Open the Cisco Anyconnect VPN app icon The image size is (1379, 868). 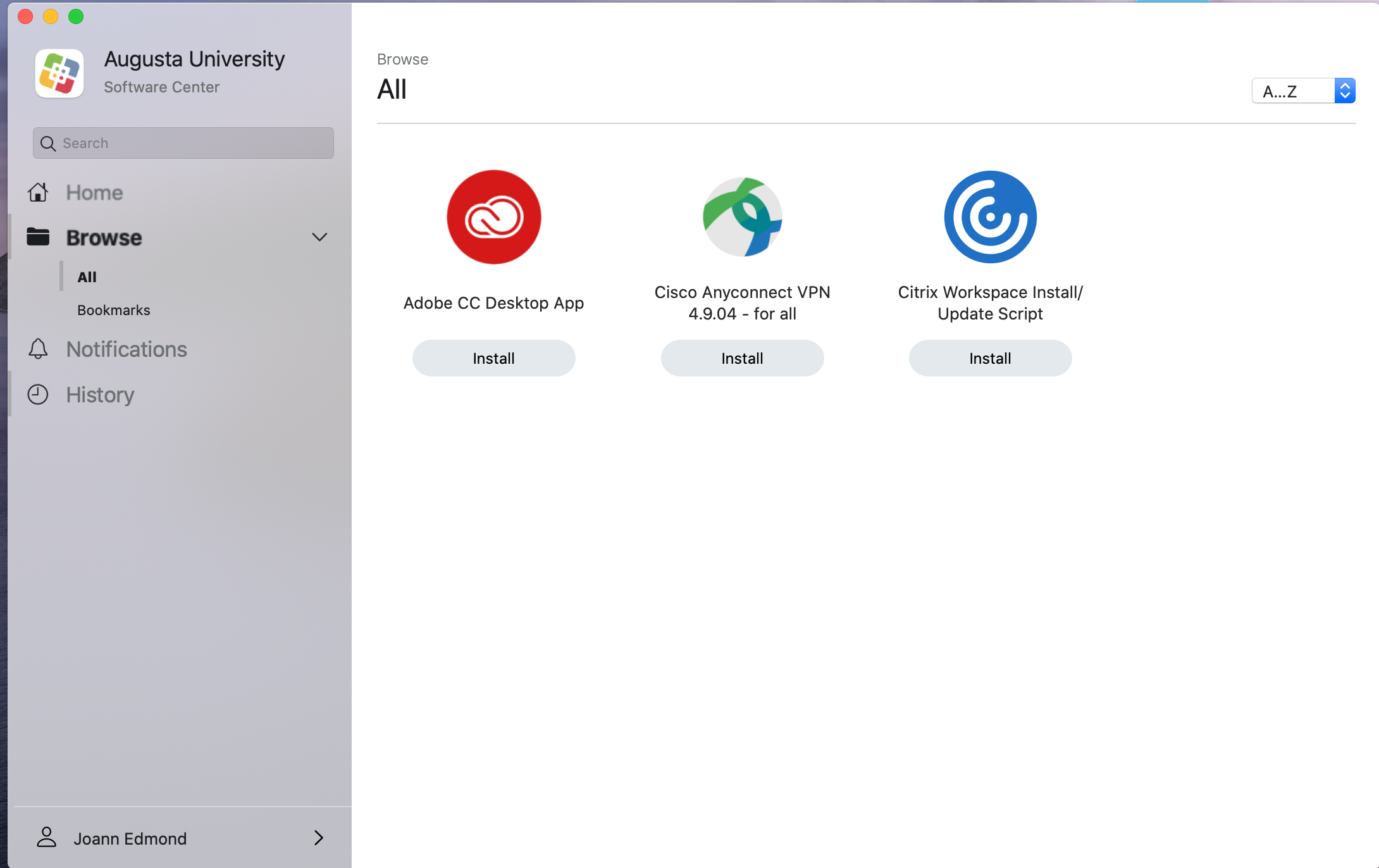pos(742,217)
